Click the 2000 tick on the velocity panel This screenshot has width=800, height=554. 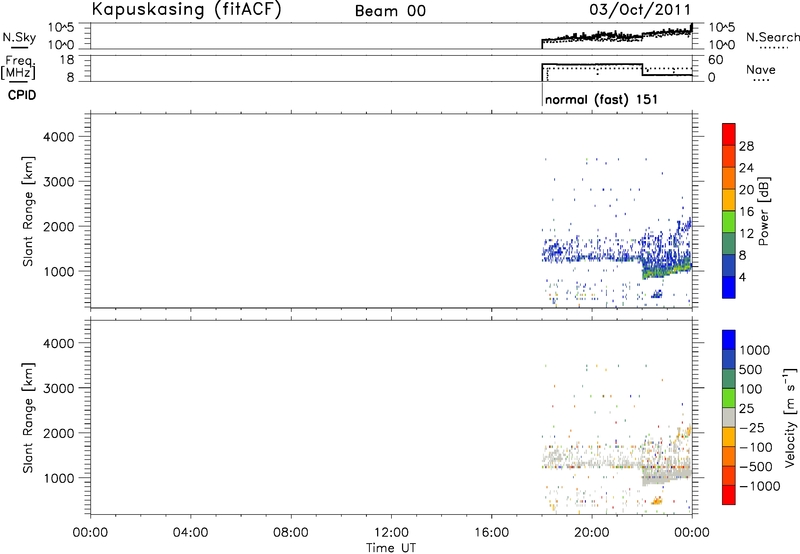pyautogui.click(x=58, y=433)
